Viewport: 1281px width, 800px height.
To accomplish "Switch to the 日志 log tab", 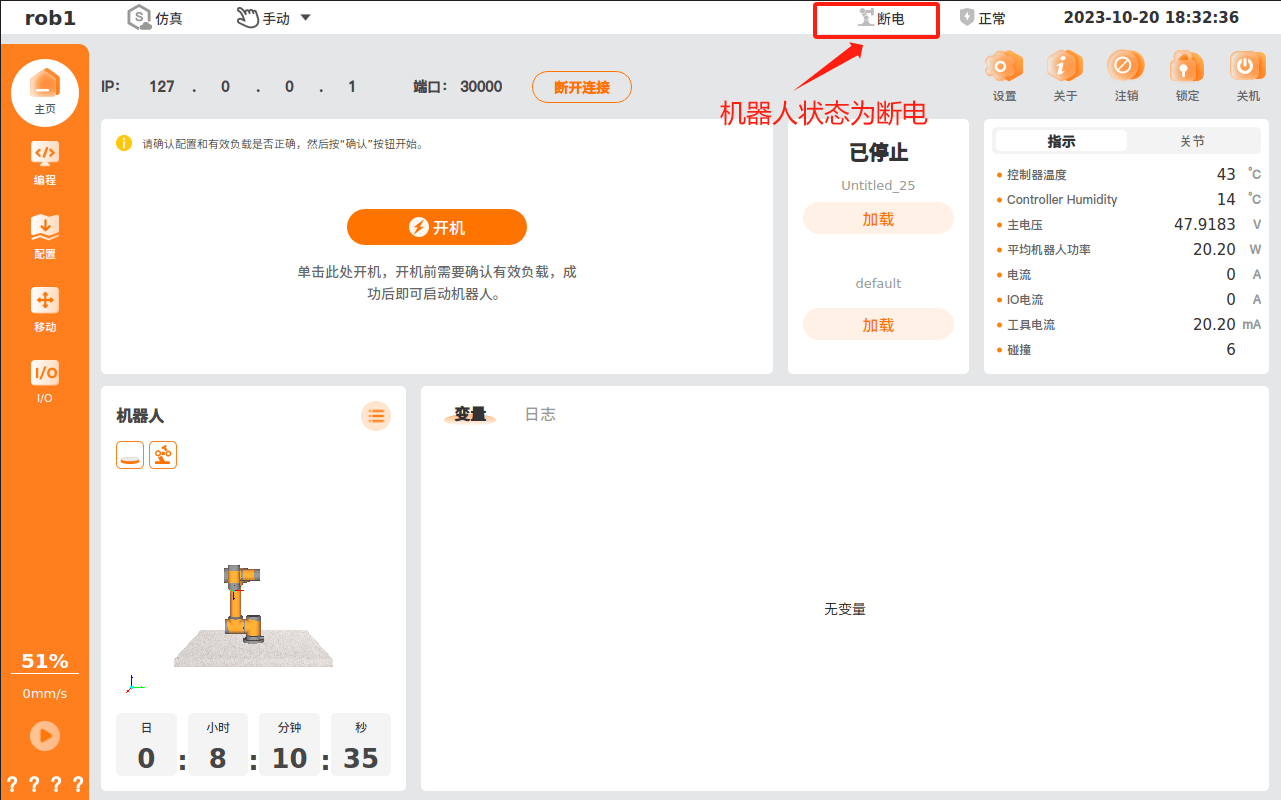I will [540, 414].
